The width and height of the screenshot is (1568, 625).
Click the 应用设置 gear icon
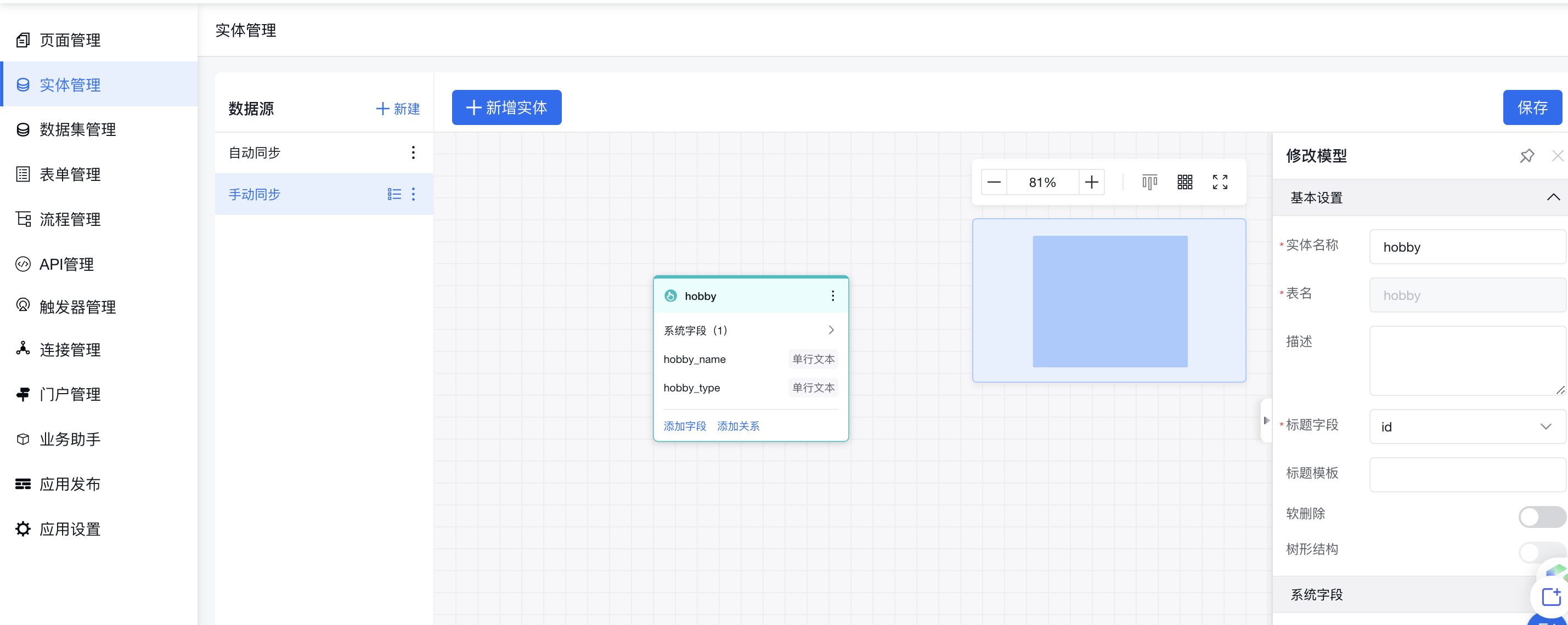pos(22,529)
